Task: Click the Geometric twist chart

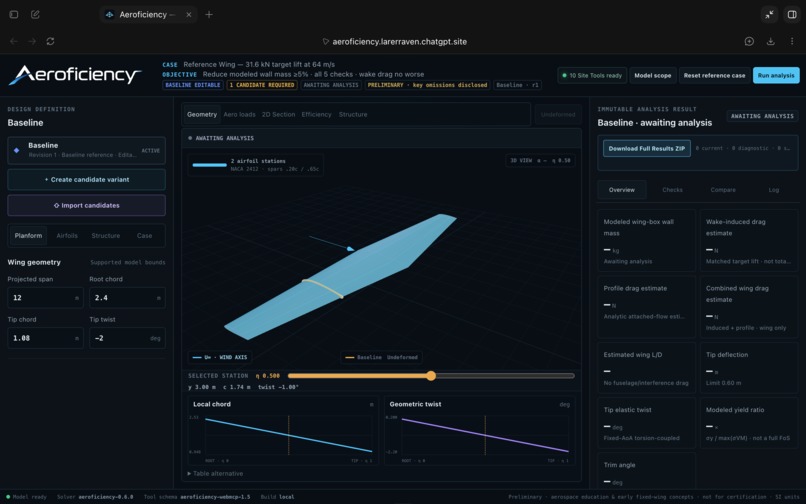Action: [x=479, y=430]
